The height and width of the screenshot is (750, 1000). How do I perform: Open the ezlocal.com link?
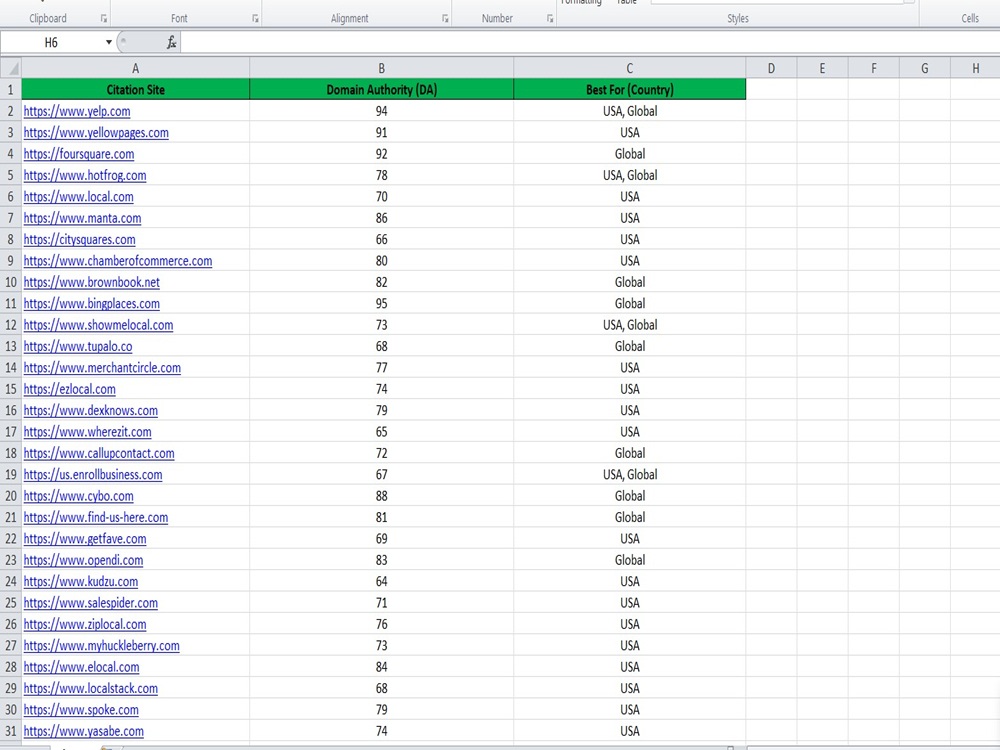pos(70,389)
